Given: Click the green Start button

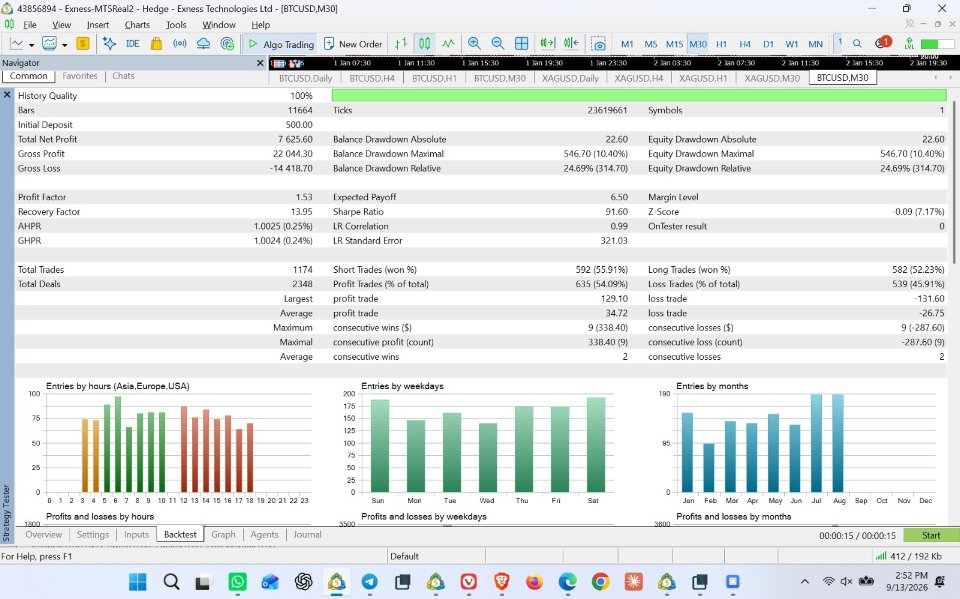Looking at the screenshot, I should 931,535.
